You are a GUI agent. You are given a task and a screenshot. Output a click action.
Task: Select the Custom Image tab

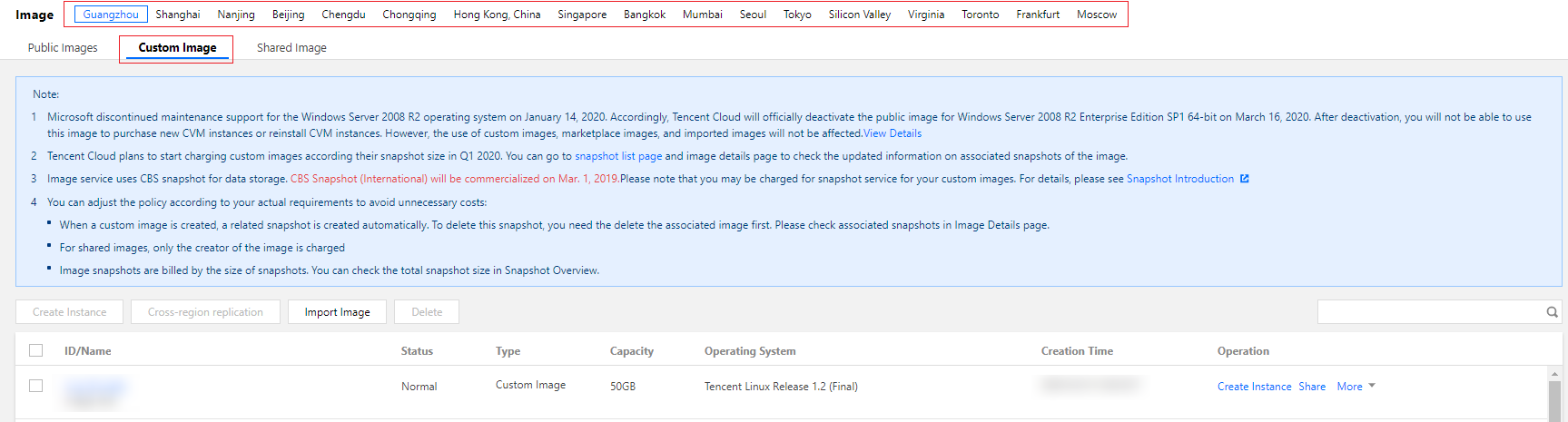pyautogui.click(x=177, y=48)
